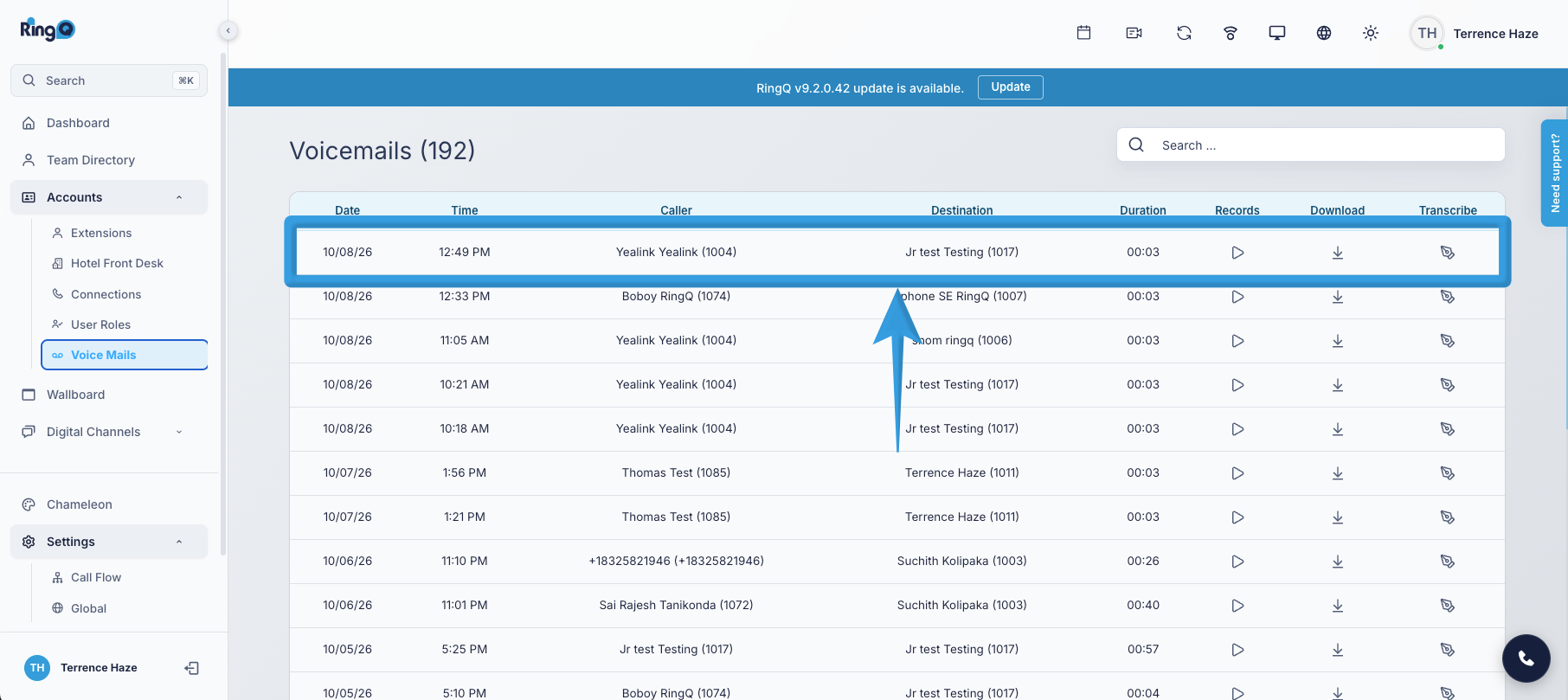Transcribe the 1:56 PM voicemail

pos(1448,473)
